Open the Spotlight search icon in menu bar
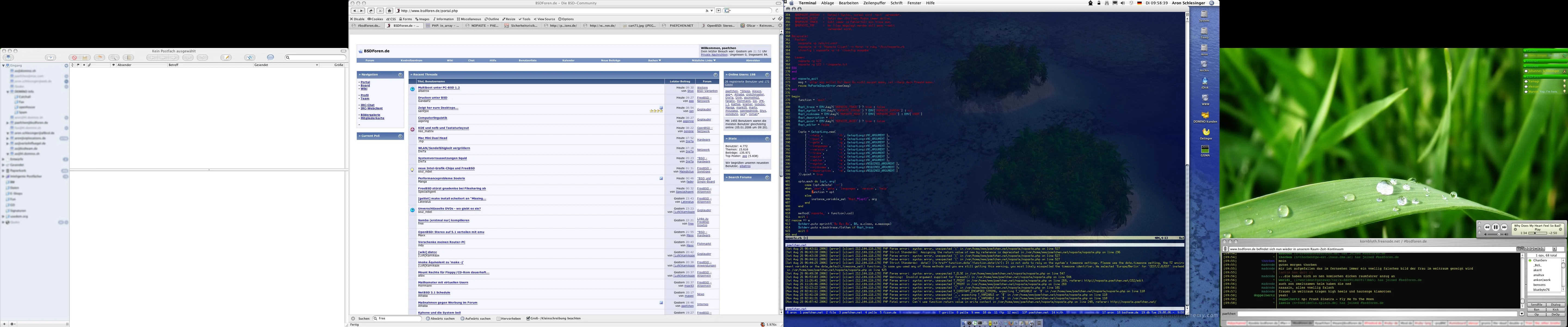 [1211, 3]
